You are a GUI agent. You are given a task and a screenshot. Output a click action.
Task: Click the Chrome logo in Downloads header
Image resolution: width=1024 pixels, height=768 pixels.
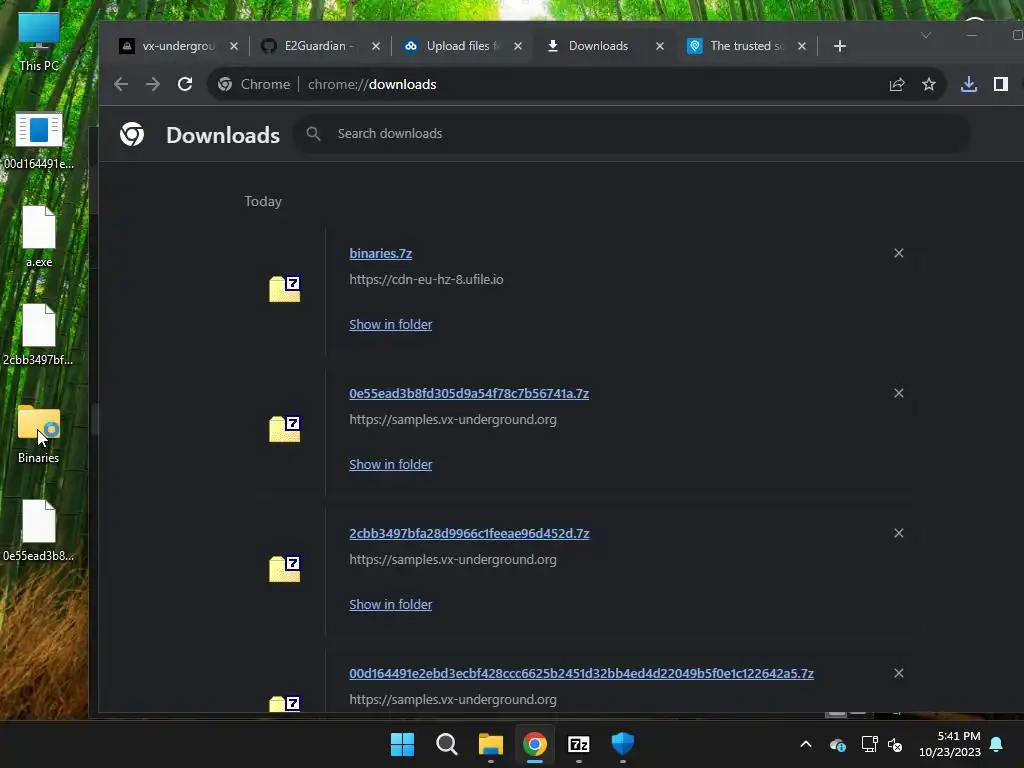[132, 135]
